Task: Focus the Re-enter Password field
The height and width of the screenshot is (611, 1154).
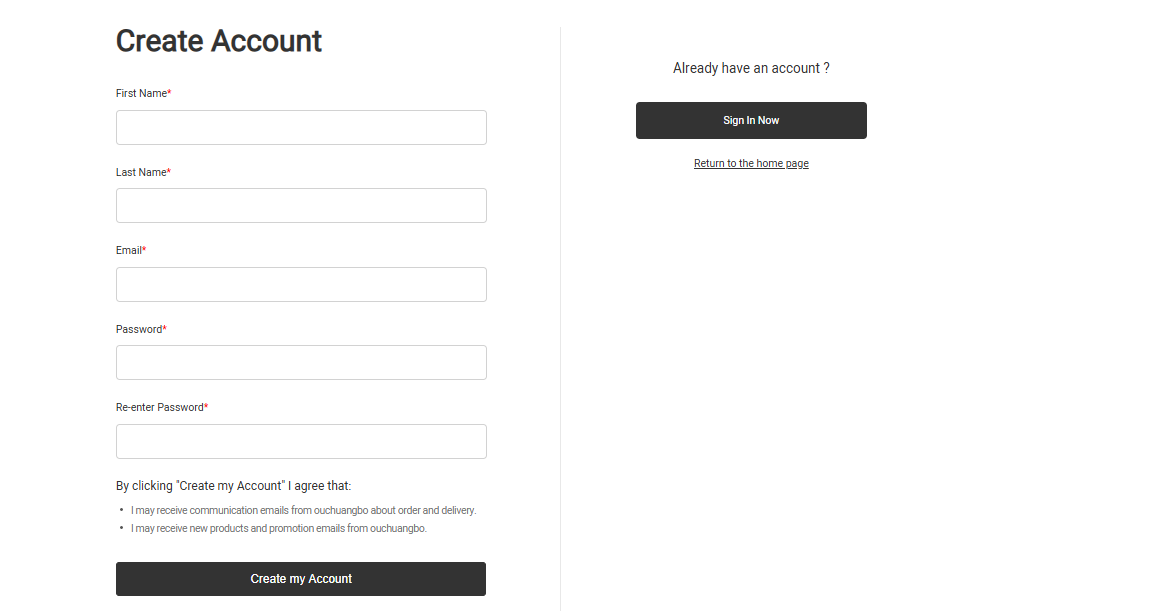Action: tap(301, 442)
